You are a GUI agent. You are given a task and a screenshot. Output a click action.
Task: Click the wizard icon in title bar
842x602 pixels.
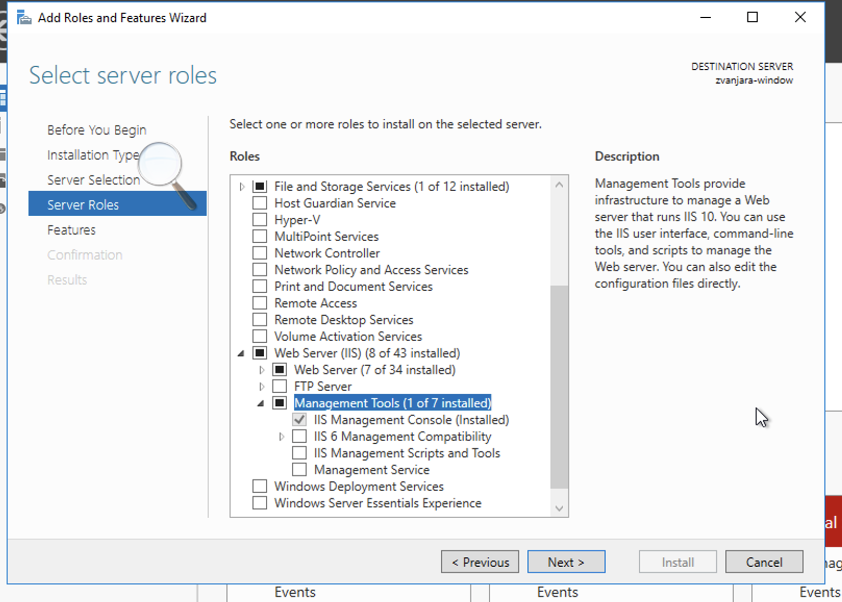coord(24,17)
